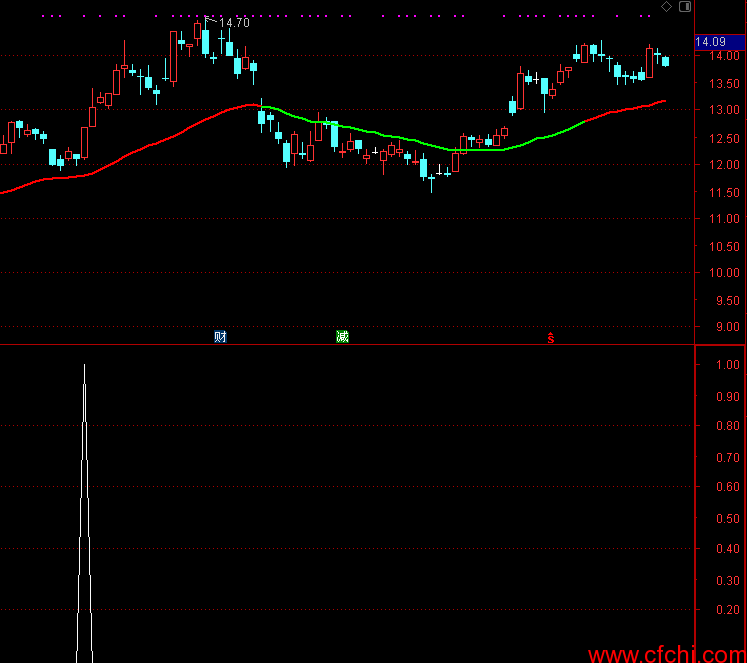Click the 1.00 indicator axis label
Image resolution: width=747 pixels, height=663 pixels.
tap(727, 365)
